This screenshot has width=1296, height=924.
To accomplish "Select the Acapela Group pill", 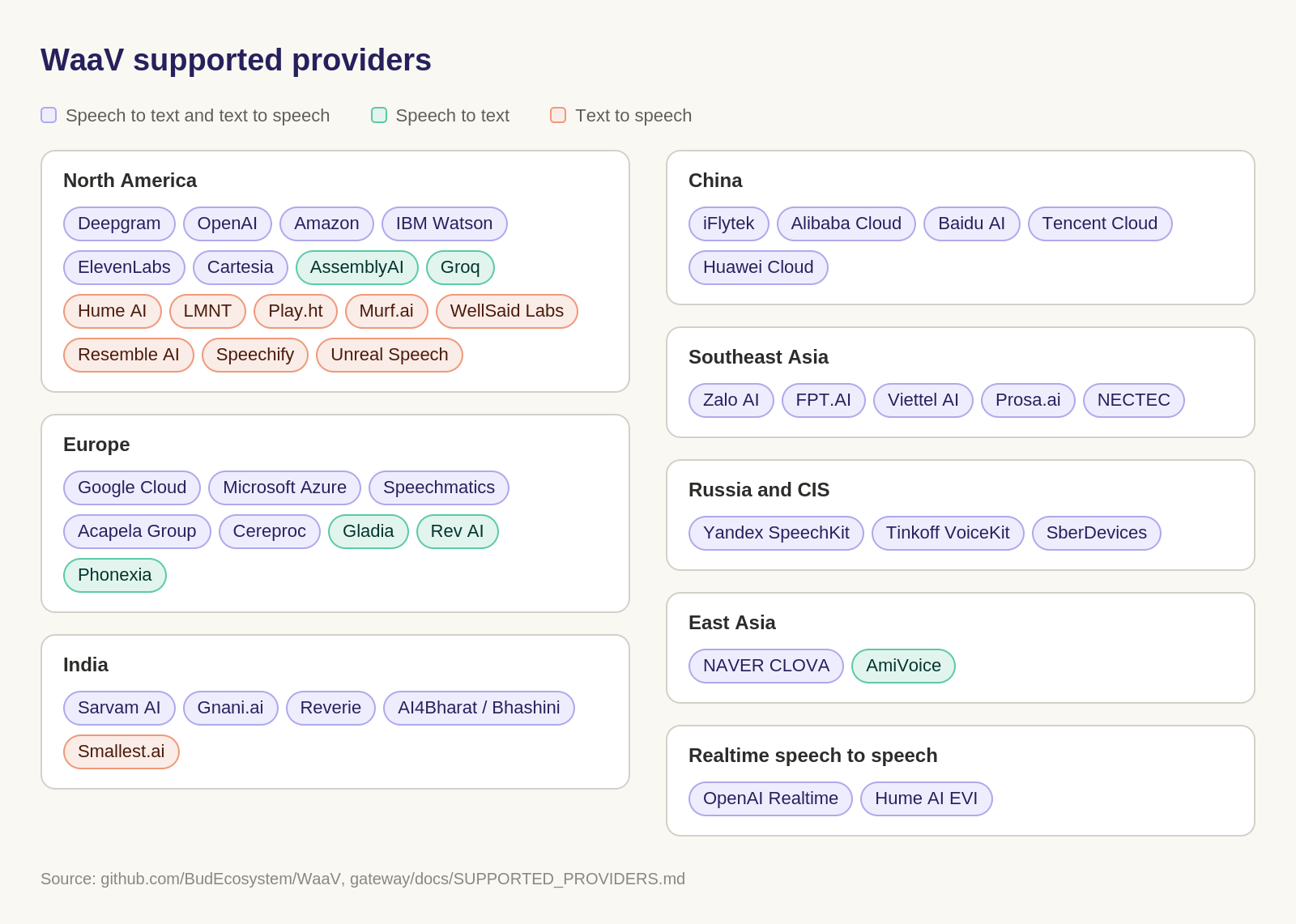I will (137, 531).
